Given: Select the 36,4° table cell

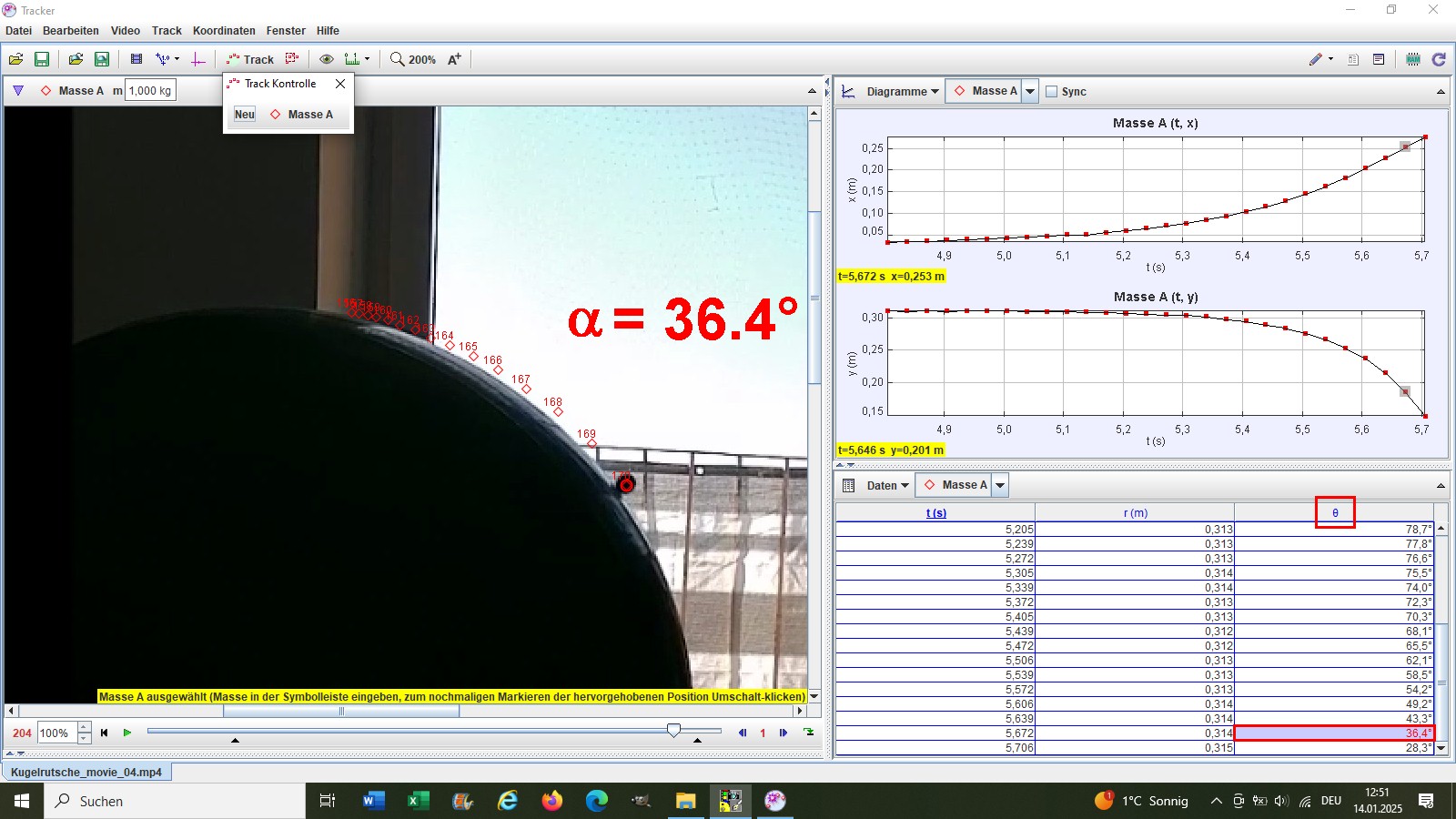Looking at the screenshot, I should pos(1334,733).
